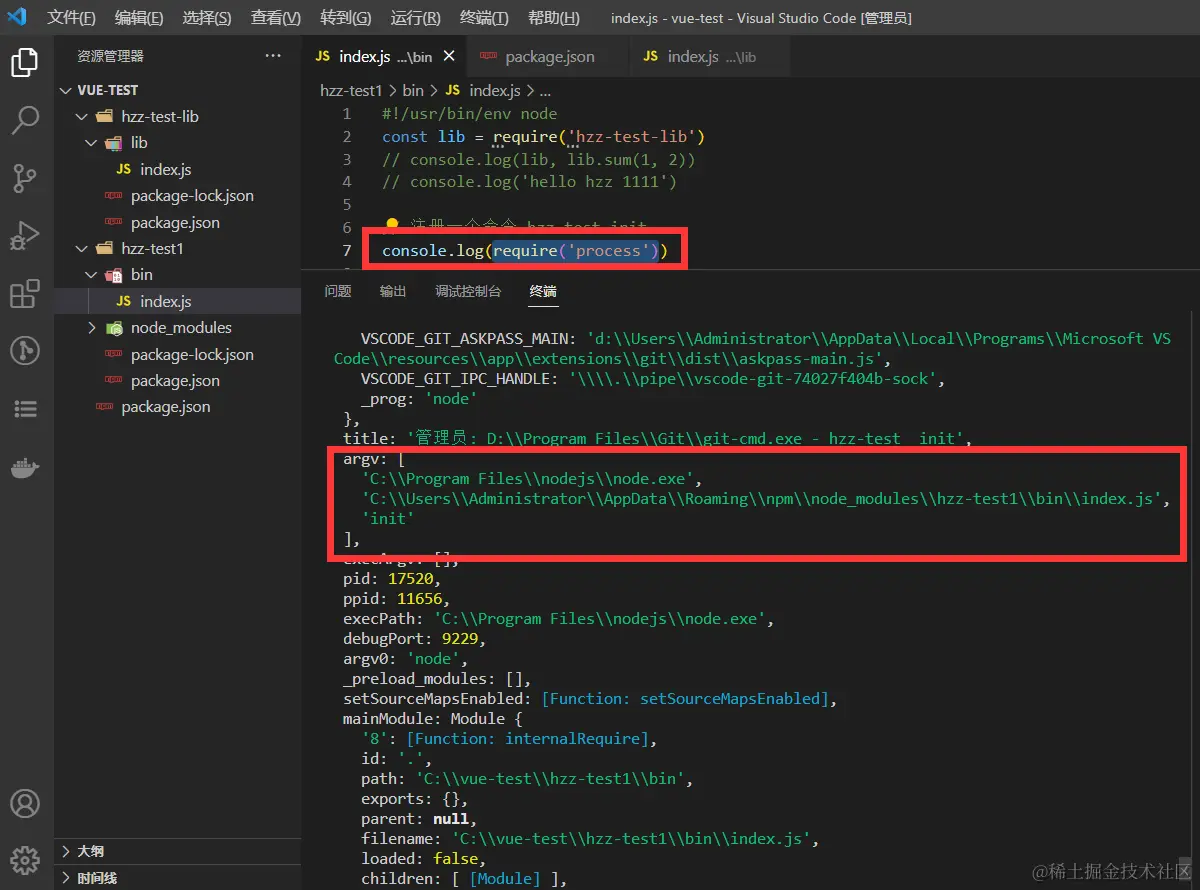Viewport: 1200px width, 890px height.
Task: Click 'pid: 17520' in terminal output
Action: click(391, 579)
